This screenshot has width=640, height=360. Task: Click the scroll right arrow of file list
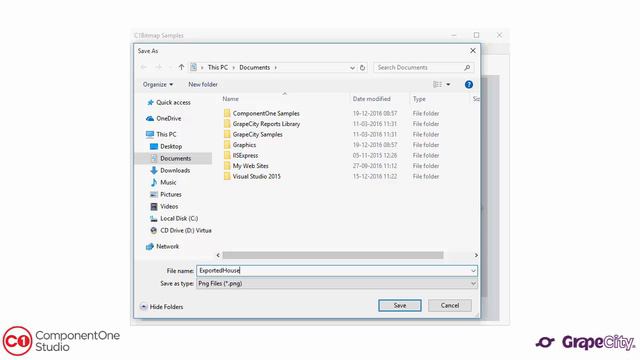[x=476, y=255]
